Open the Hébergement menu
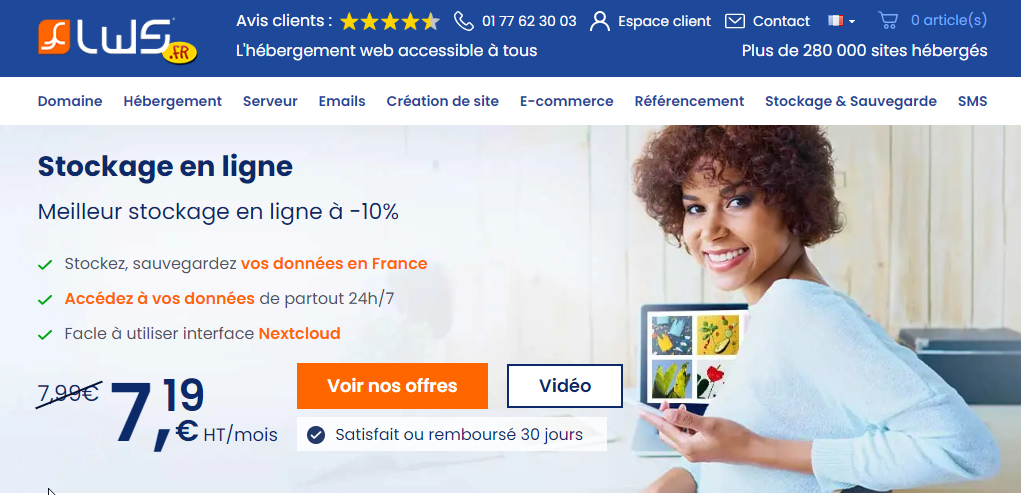This screenshot has height=495, width=1021. point(173,101)
